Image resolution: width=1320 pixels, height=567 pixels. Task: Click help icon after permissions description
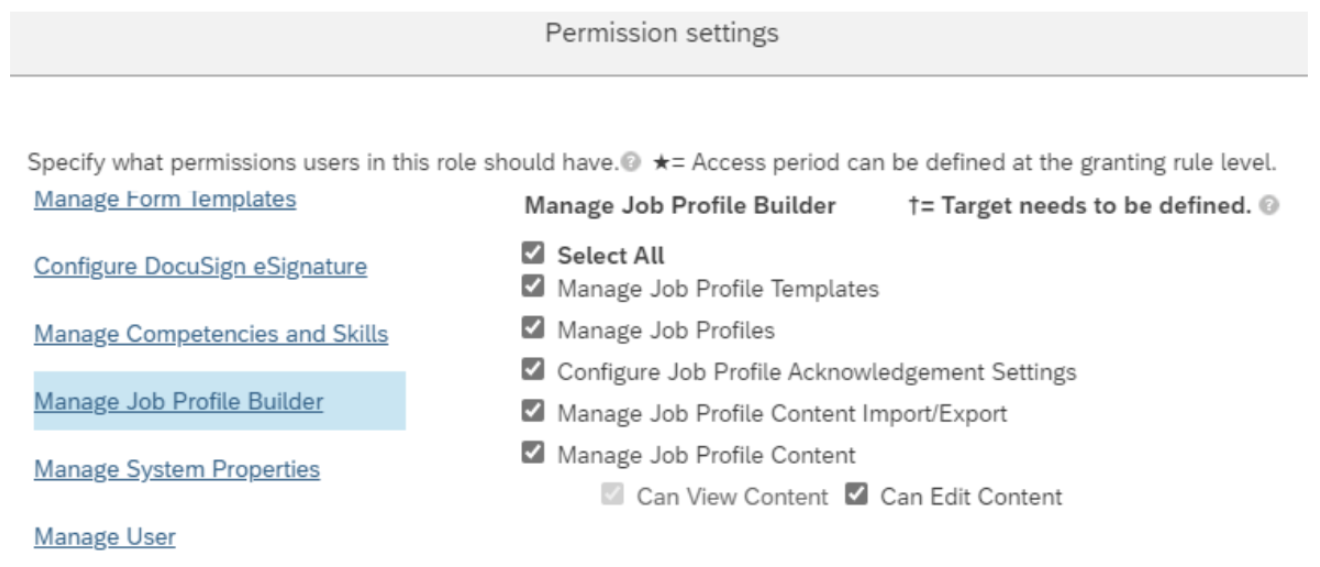click(x=630, y=162)
